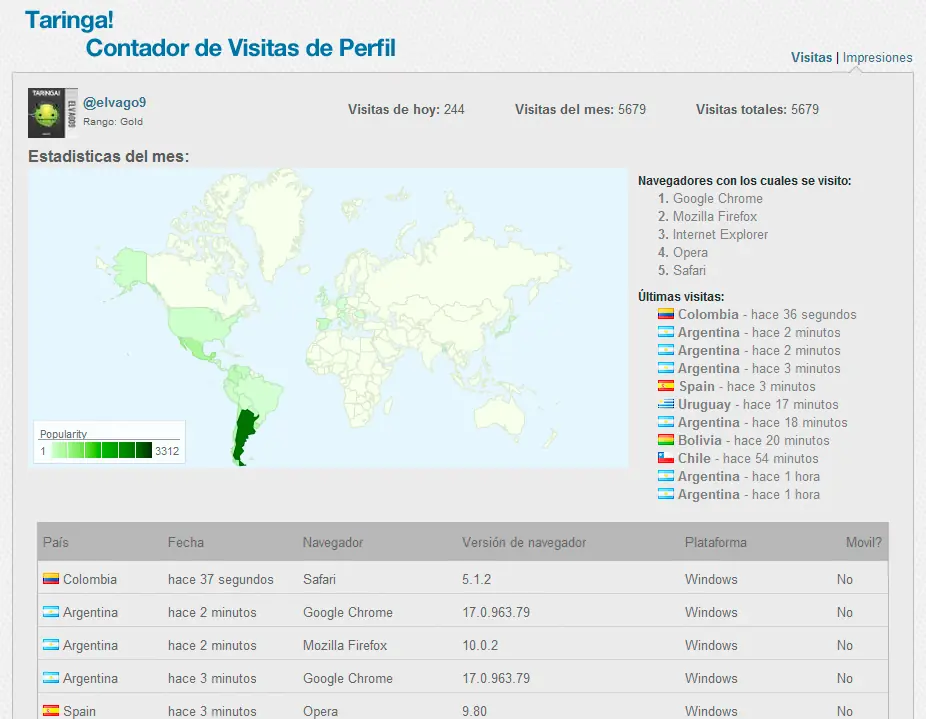The height and width of the screenshot is (719, 926).
Task: Select Mozilla Firefox in the browsers list
Action: 715,216
